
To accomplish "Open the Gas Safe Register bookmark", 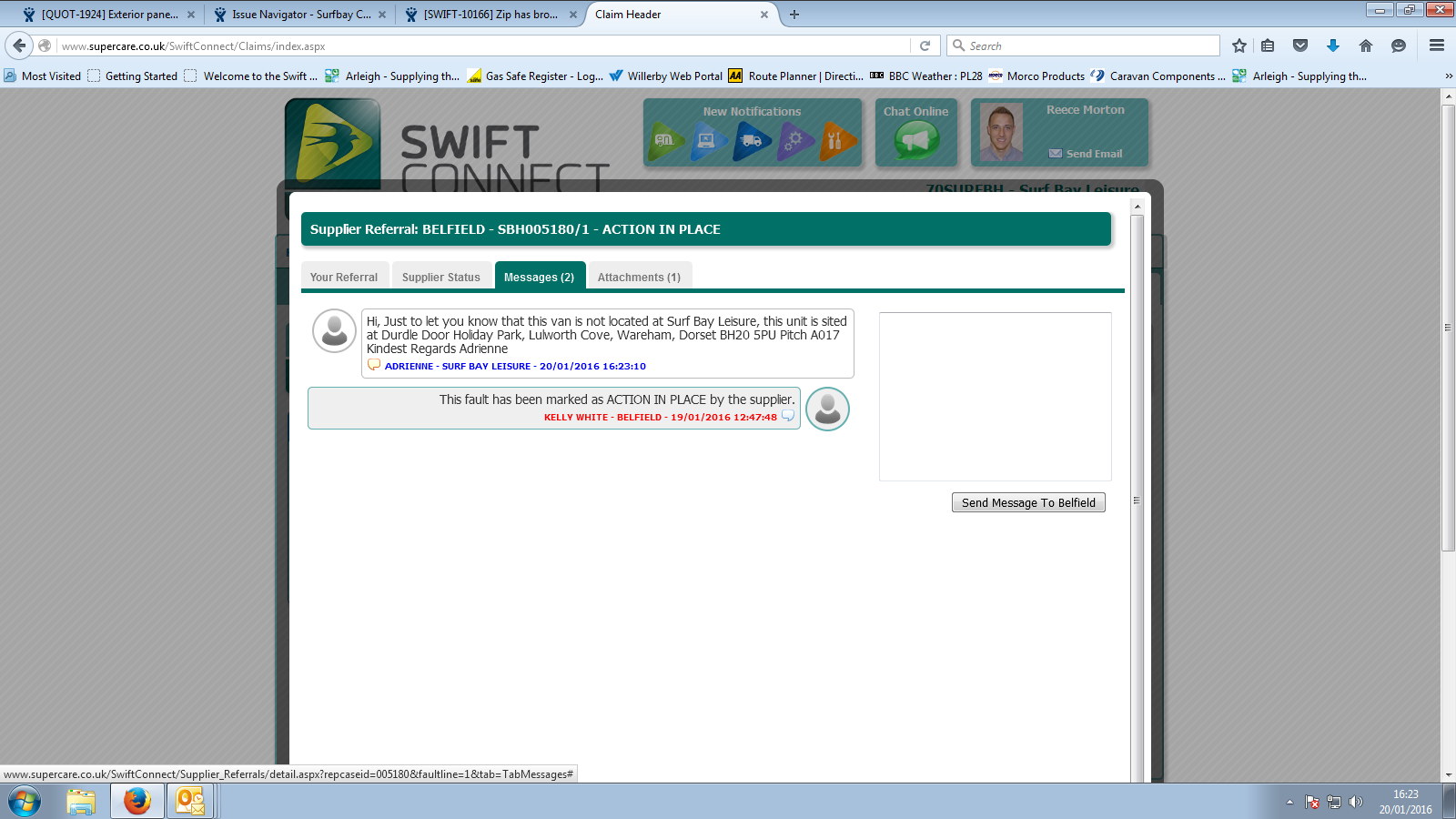I will point(535,76).
